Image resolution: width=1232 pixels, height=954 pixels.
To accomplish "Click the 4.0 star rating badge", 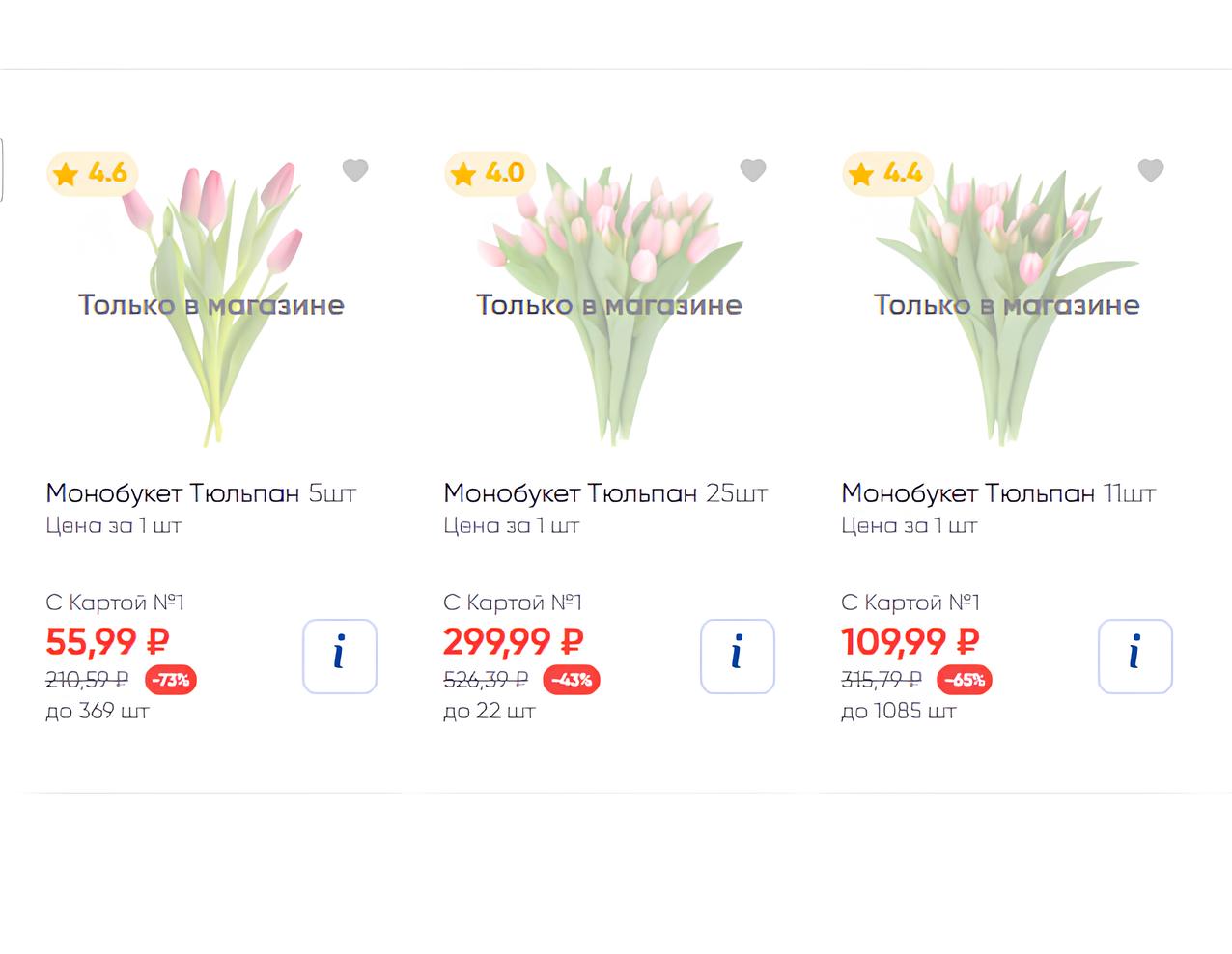I will [490, 174].
